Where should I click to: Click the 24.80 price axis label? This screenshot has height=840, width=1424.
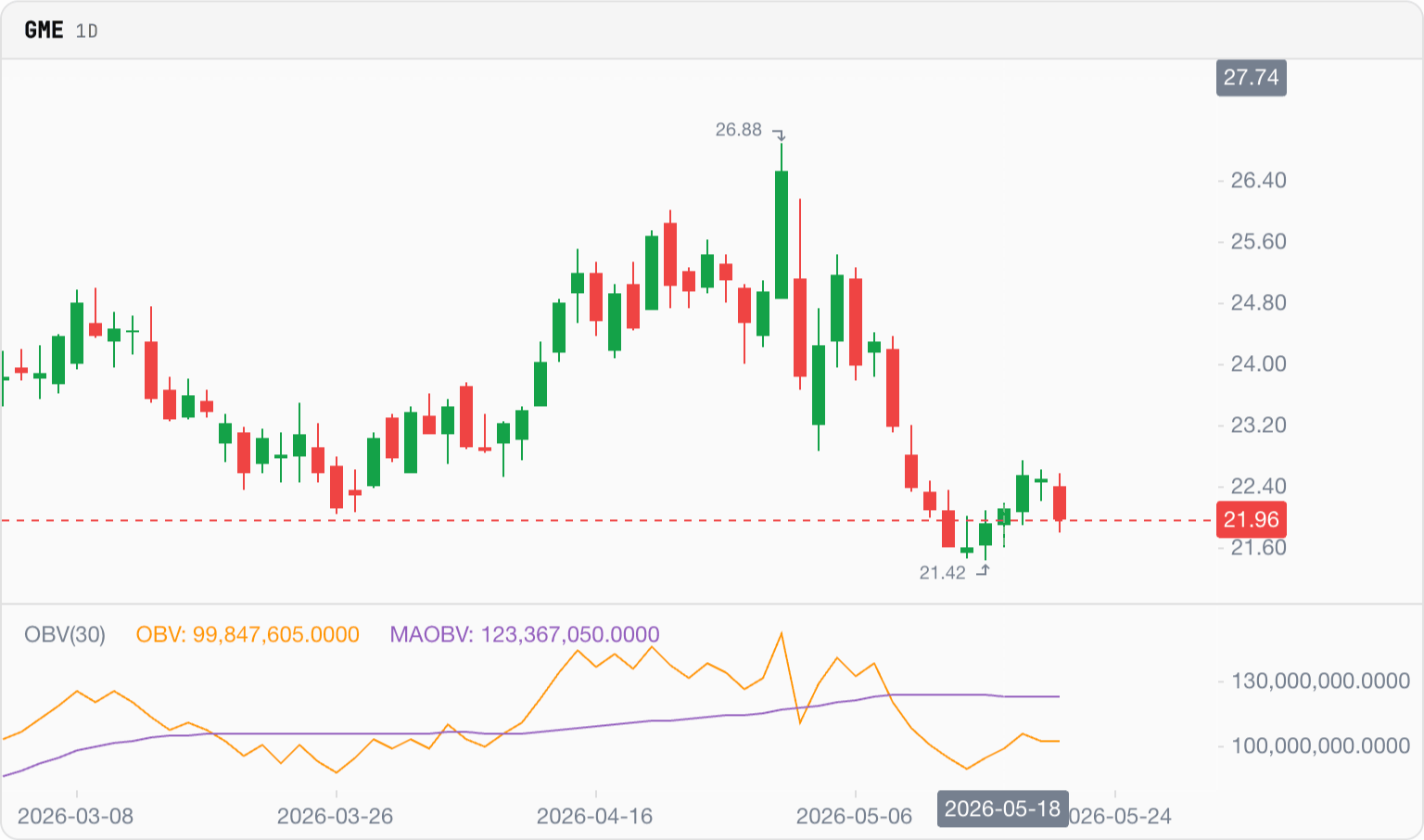point(1258,302)
